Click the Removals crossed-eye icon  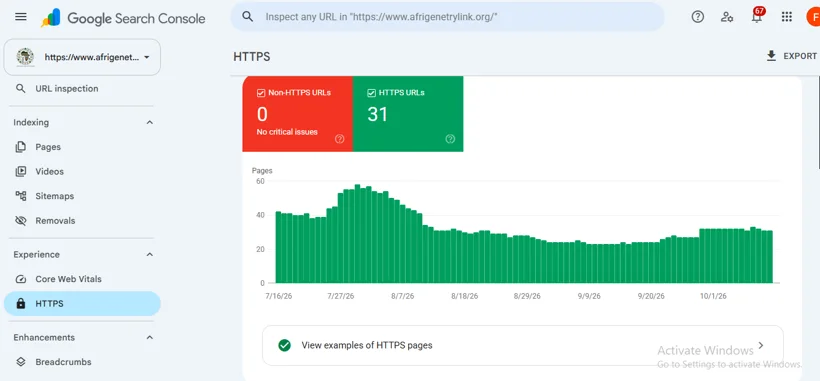[x=20, y=221]
